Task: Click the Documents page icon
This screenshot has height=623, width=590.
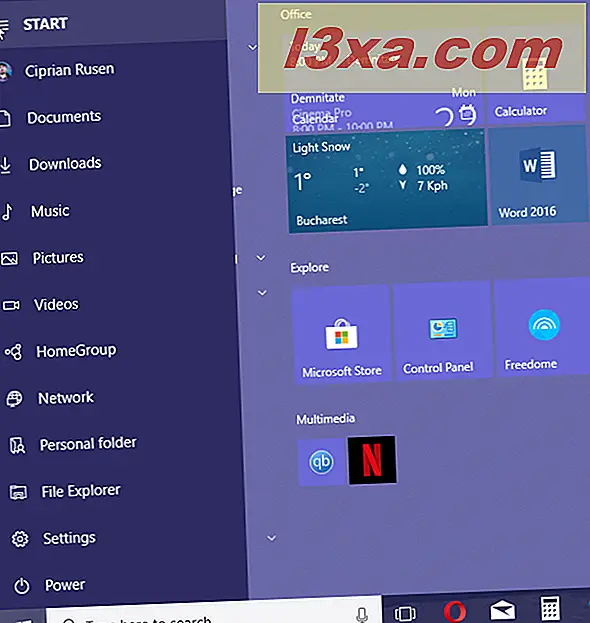Action: [x=5, y=118]
